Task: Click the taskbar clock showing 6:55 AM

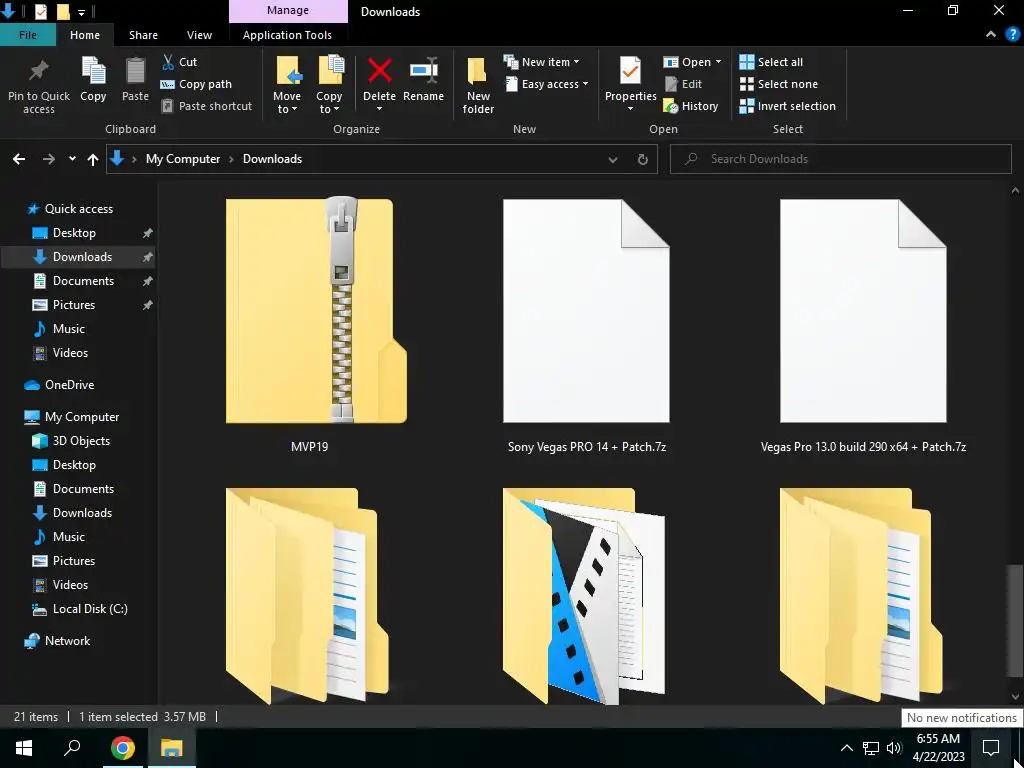Action: (x=938, y=748)
